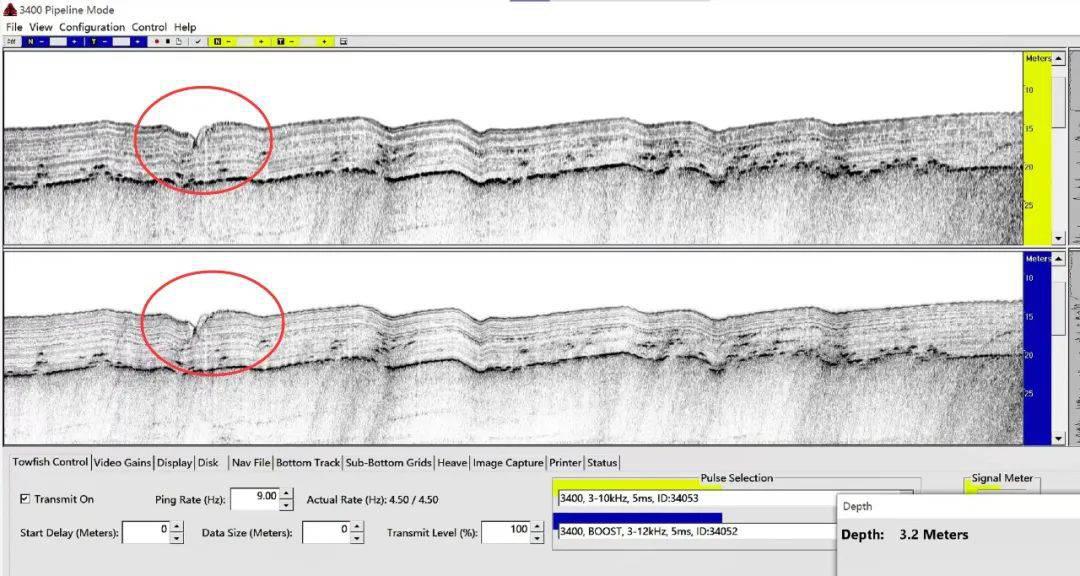Click the checkmark icon in toolbar
The height and width of the screenshot is (576, 1080).
pyautogui.click(x=198, y=42)
